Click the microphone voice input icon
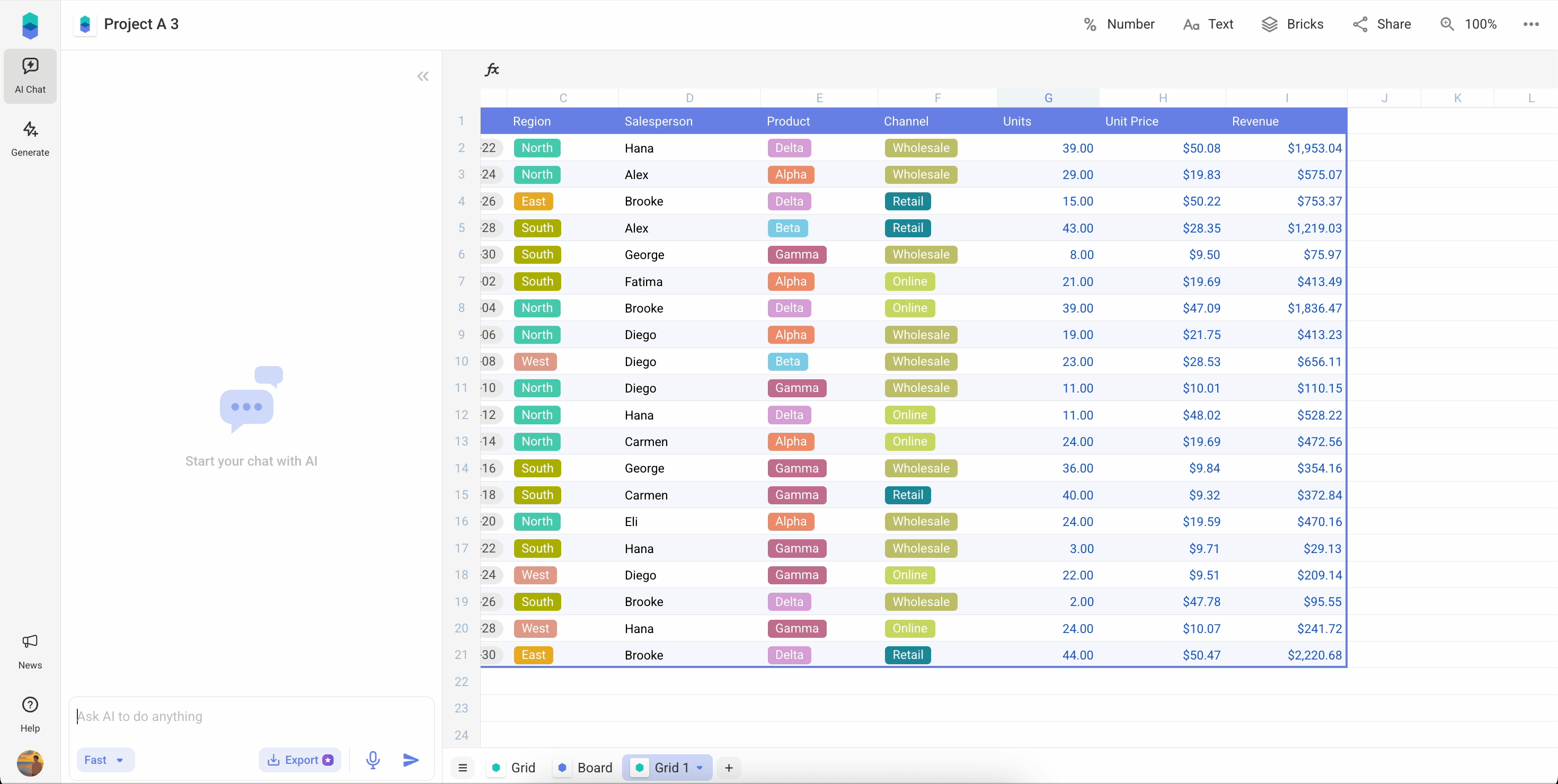Viewport: 1558px width, 784px height. click(373, 760)
